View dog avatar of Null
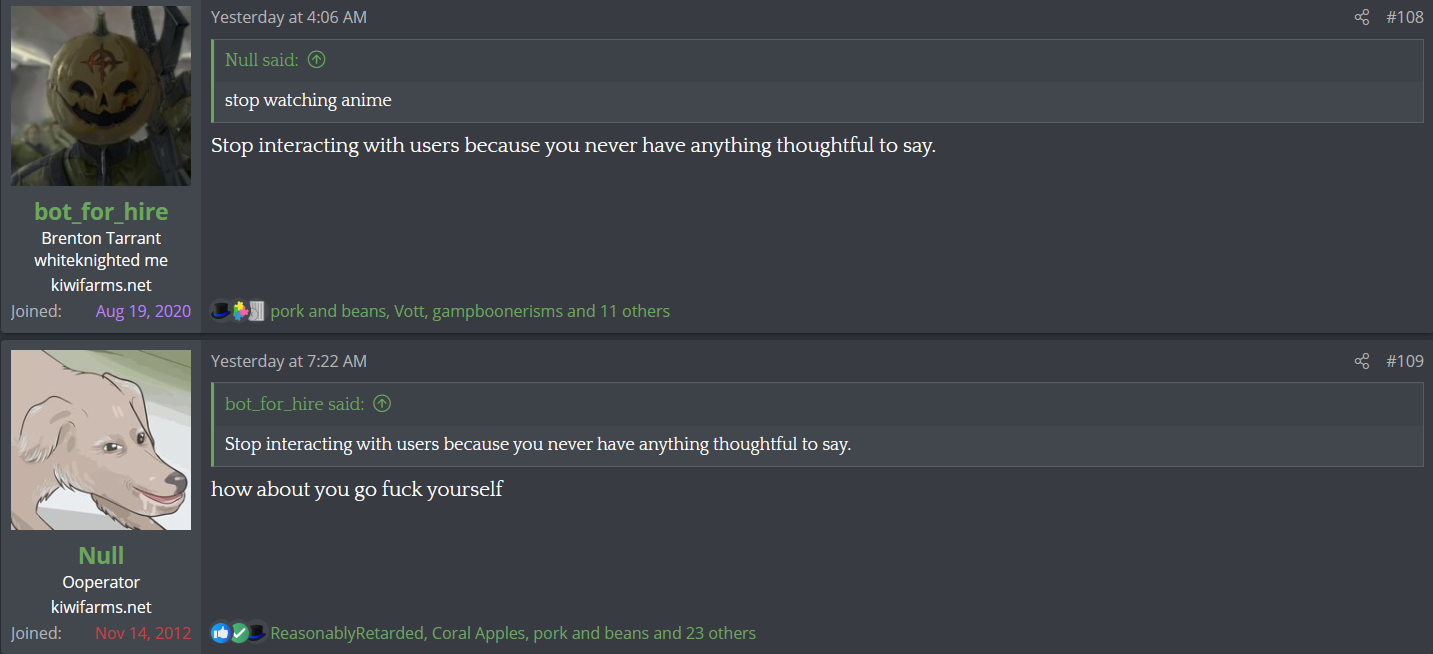 coord(101,440)
